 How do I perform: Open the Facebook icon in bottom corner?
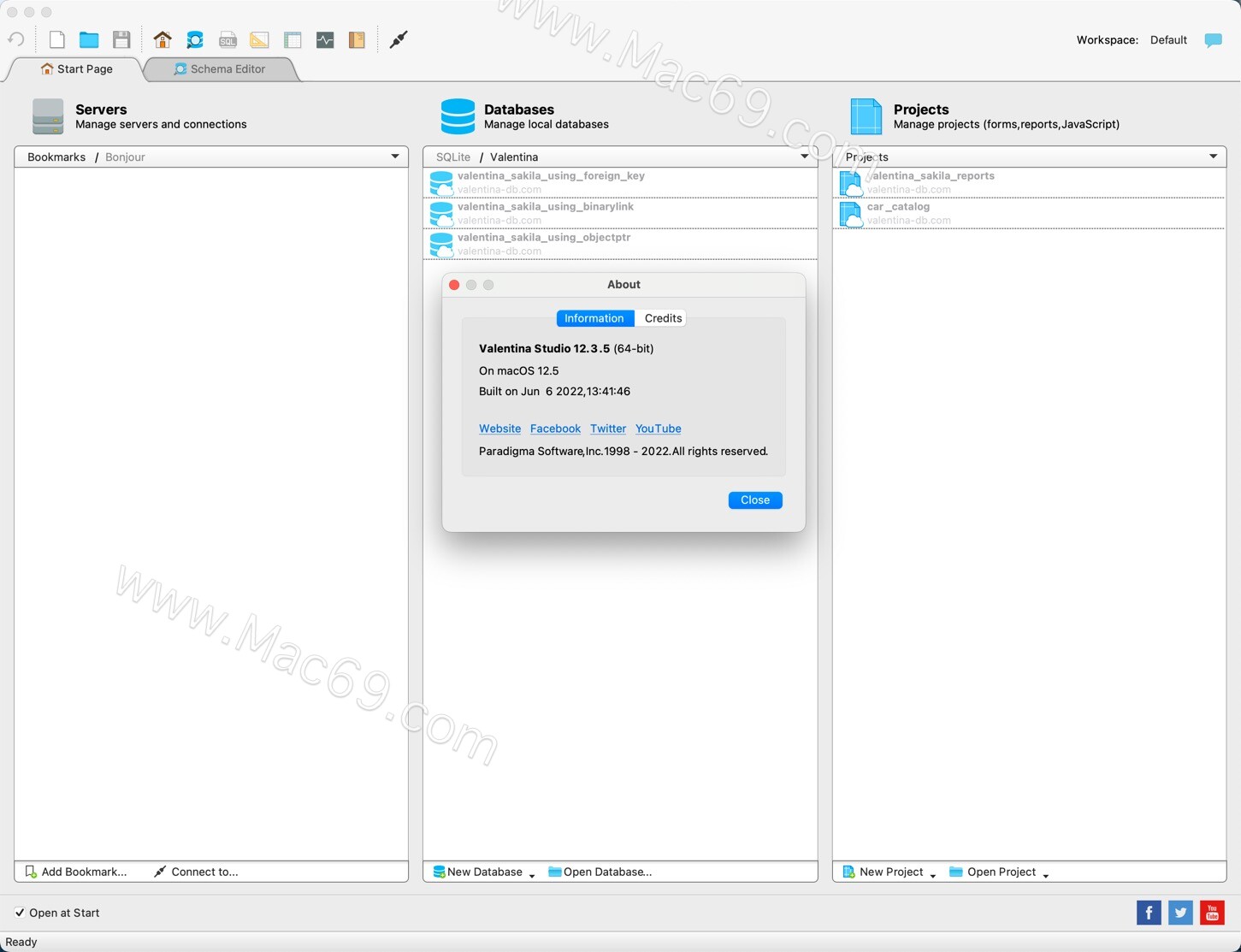(1149, 913)
